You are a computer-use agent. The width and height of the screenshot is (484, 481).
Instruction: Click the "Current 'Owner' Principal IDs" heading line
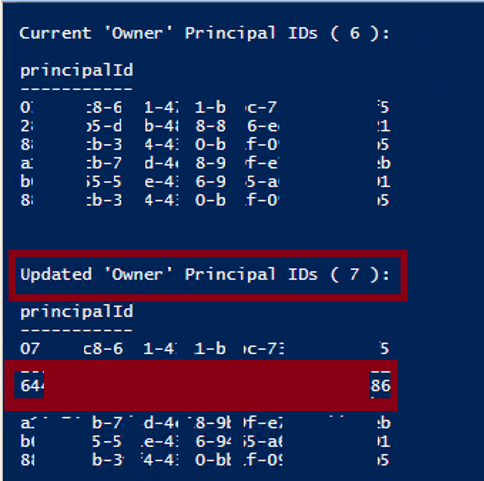point(204,34)
